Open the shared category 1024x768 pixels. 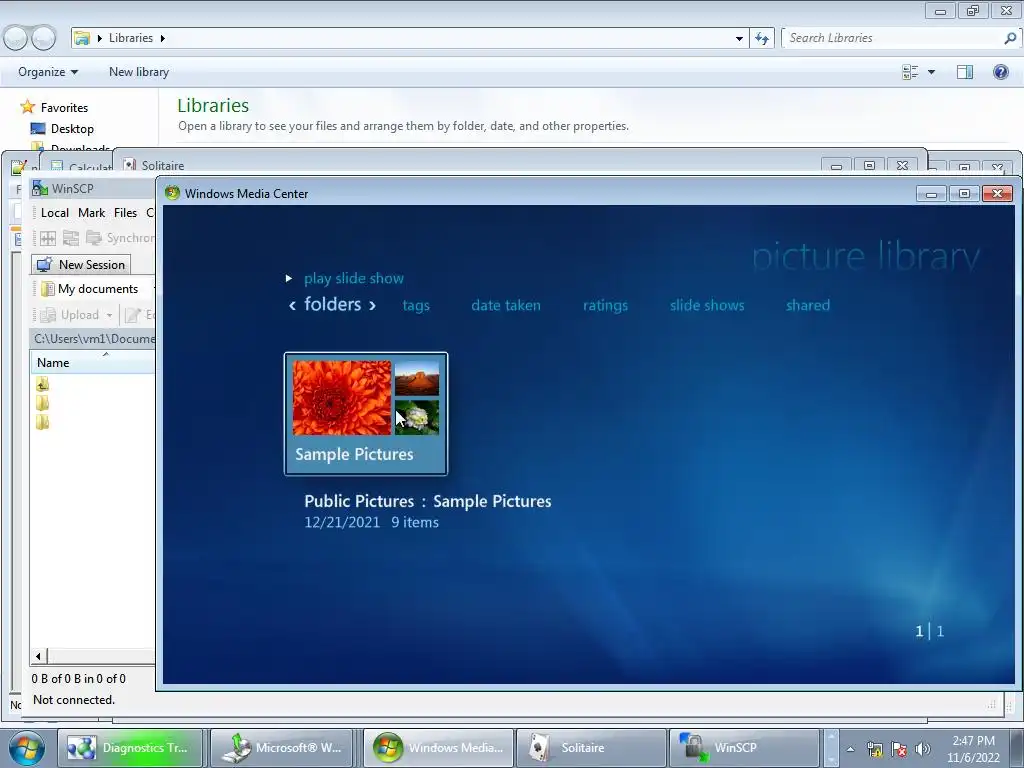[x=808, y=306]
